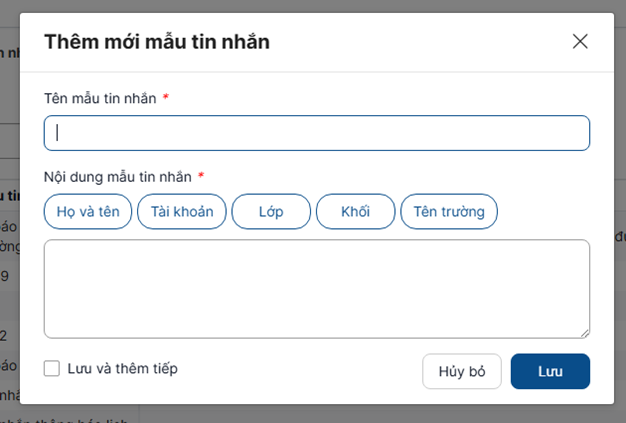The width and height of the screenshot is (626, 423).
Task: Insert the Tên trường placeholder tag
Action: [449, 212]
